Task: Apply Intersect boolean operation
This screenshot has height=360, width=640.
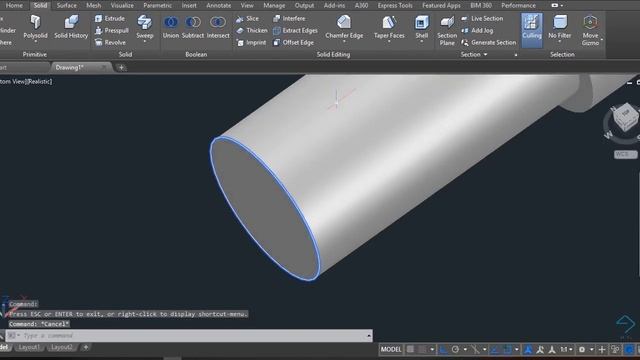Action: pyautogui.click(x=218, y=27)
